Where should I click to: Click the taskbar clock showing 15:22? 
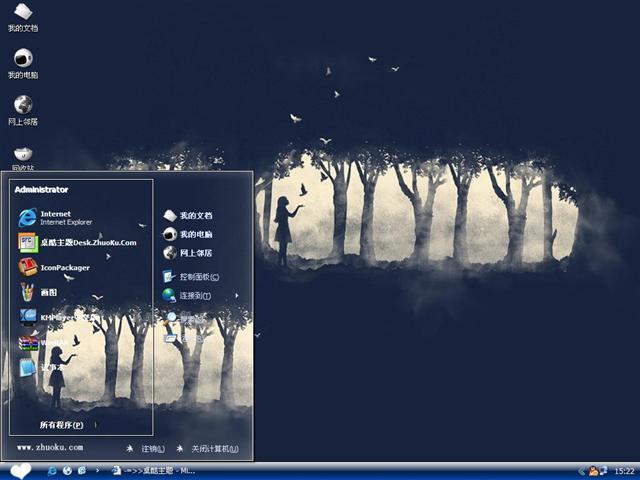click(x=624, y=471)
